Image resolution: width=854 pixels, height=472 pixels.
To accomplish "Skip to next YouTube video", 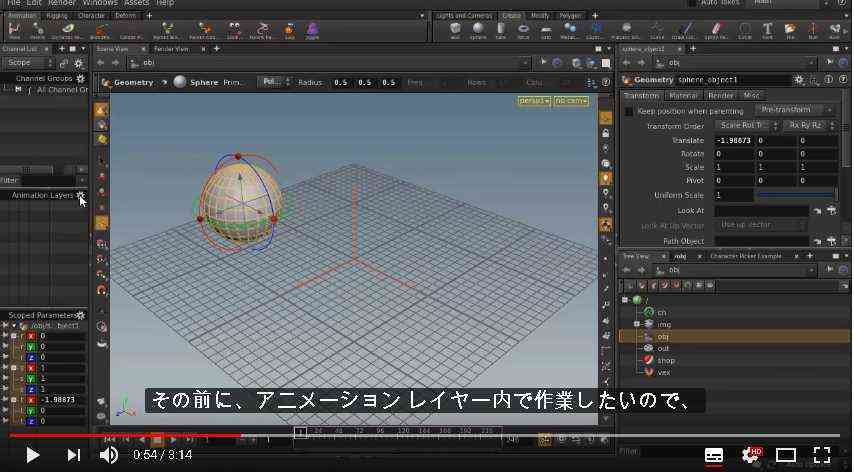I will [x=74, y=455].
